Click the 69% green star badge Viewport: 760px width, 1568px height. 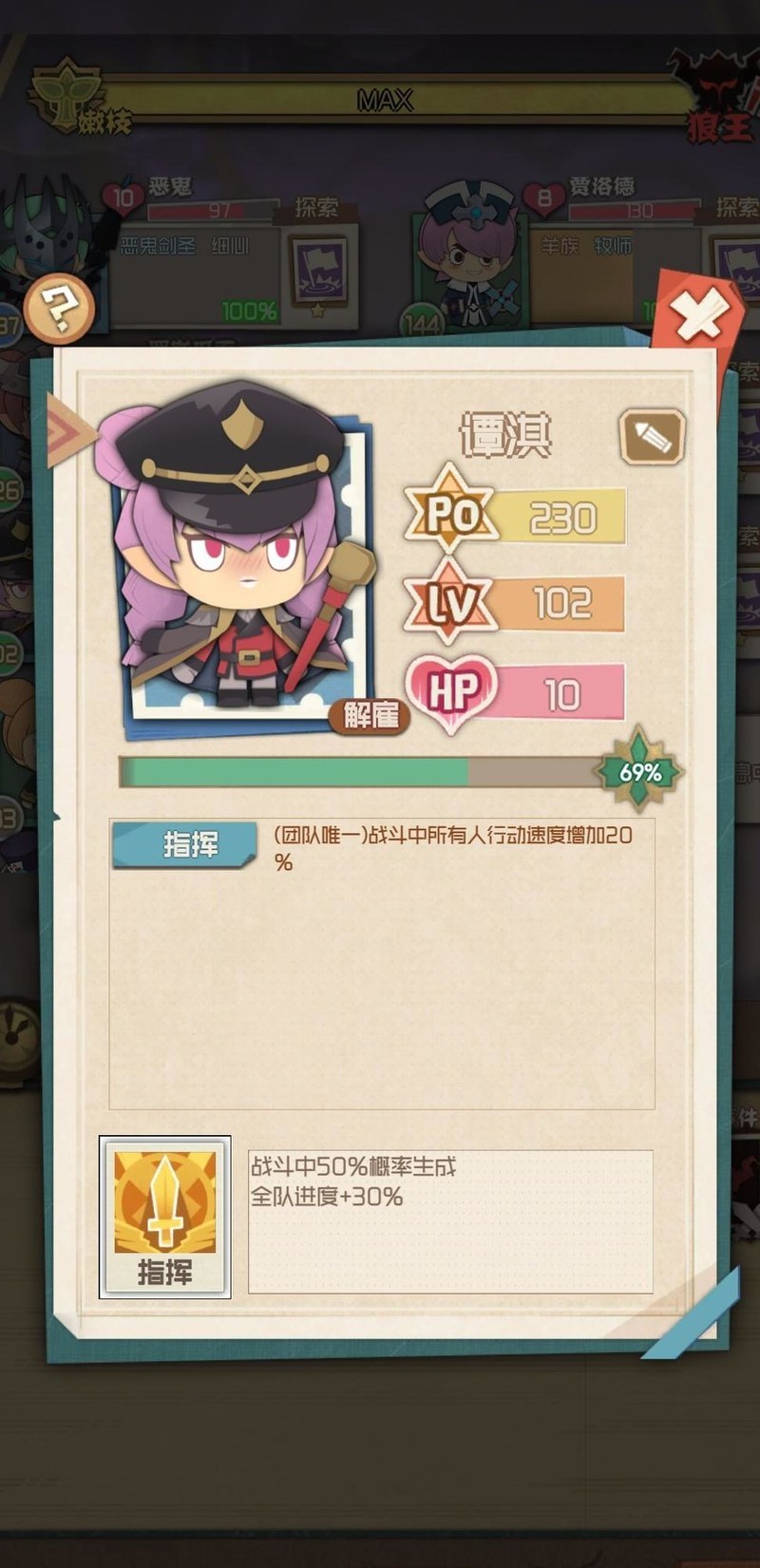pos(638,770)
